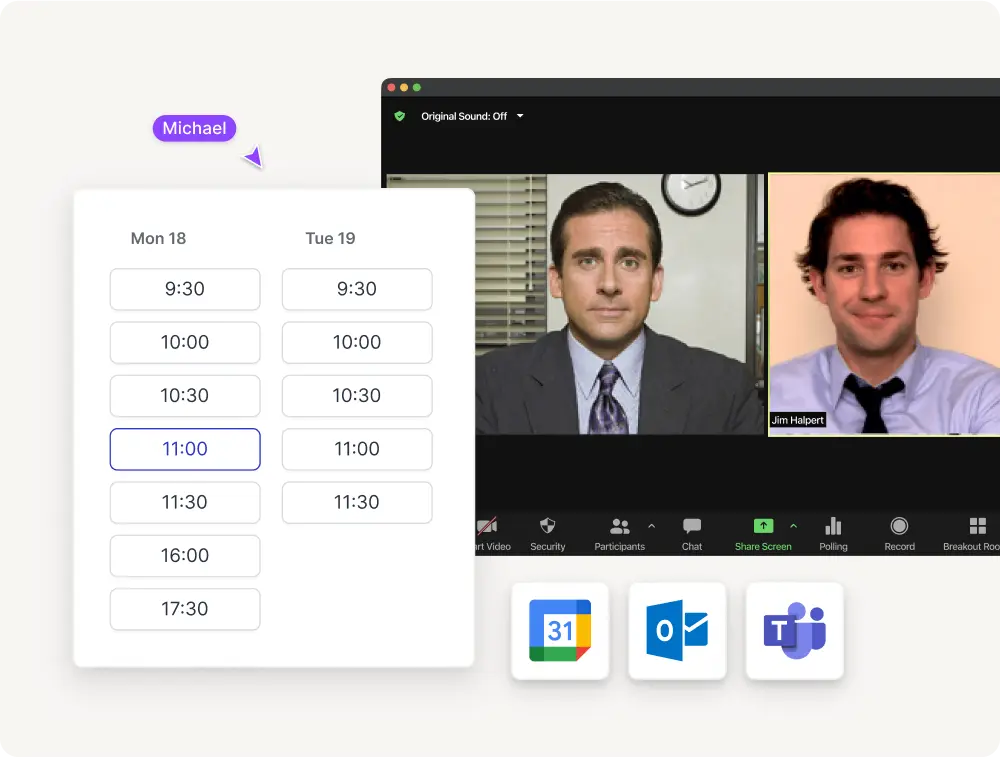Select the left participant video tile
1000x758 pixels.
coord(619,304)
